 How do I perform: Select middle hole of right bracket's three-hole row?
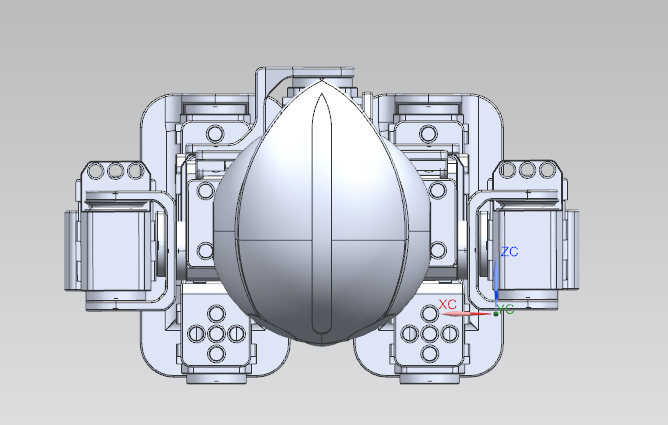[x=527, y=170]
